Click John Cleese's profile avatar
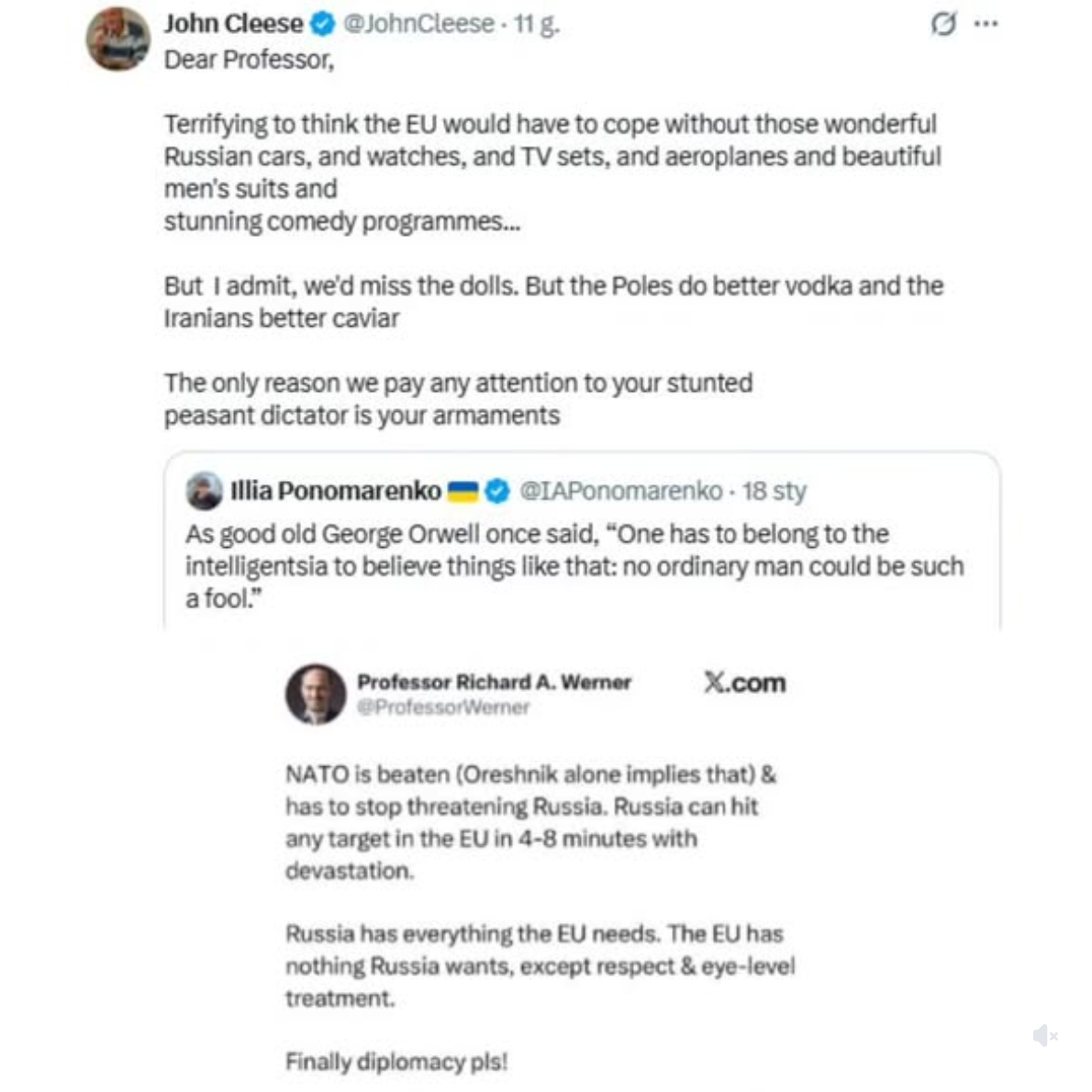 pos(118,39)
